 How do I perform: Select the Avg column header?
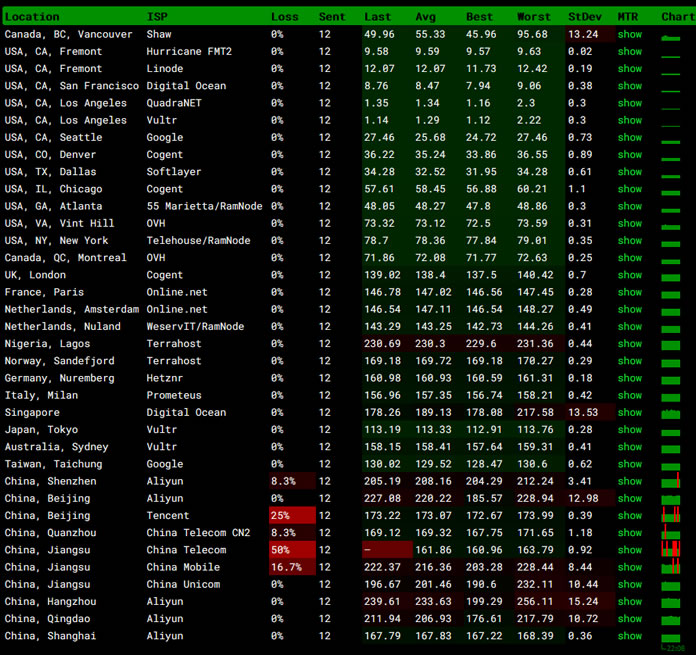point(426,17)
